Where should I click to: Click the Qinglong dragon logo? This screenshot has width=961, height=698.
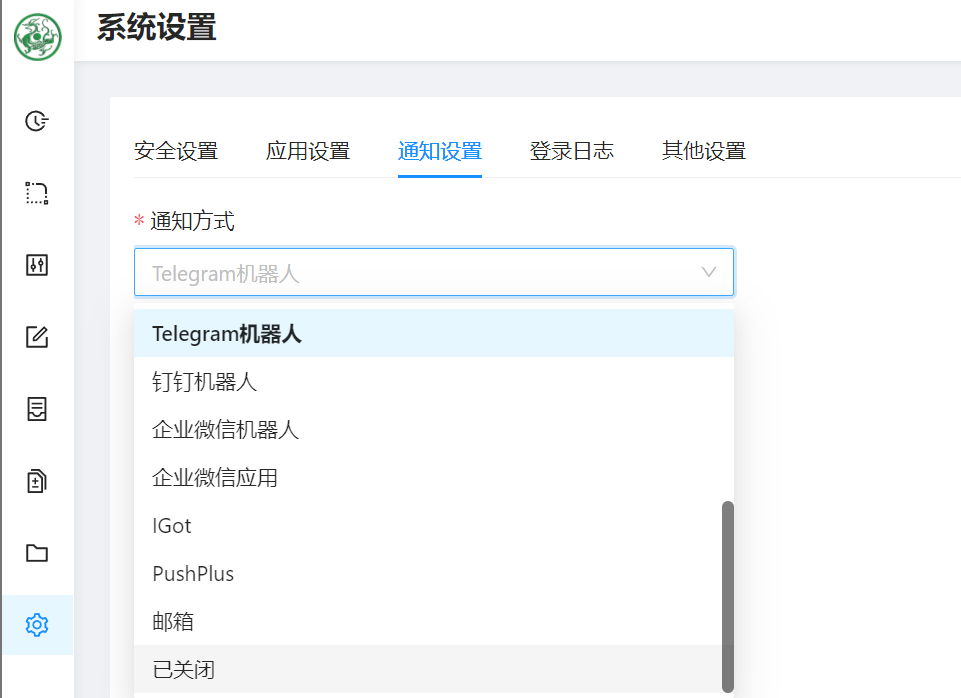point(38,37)
